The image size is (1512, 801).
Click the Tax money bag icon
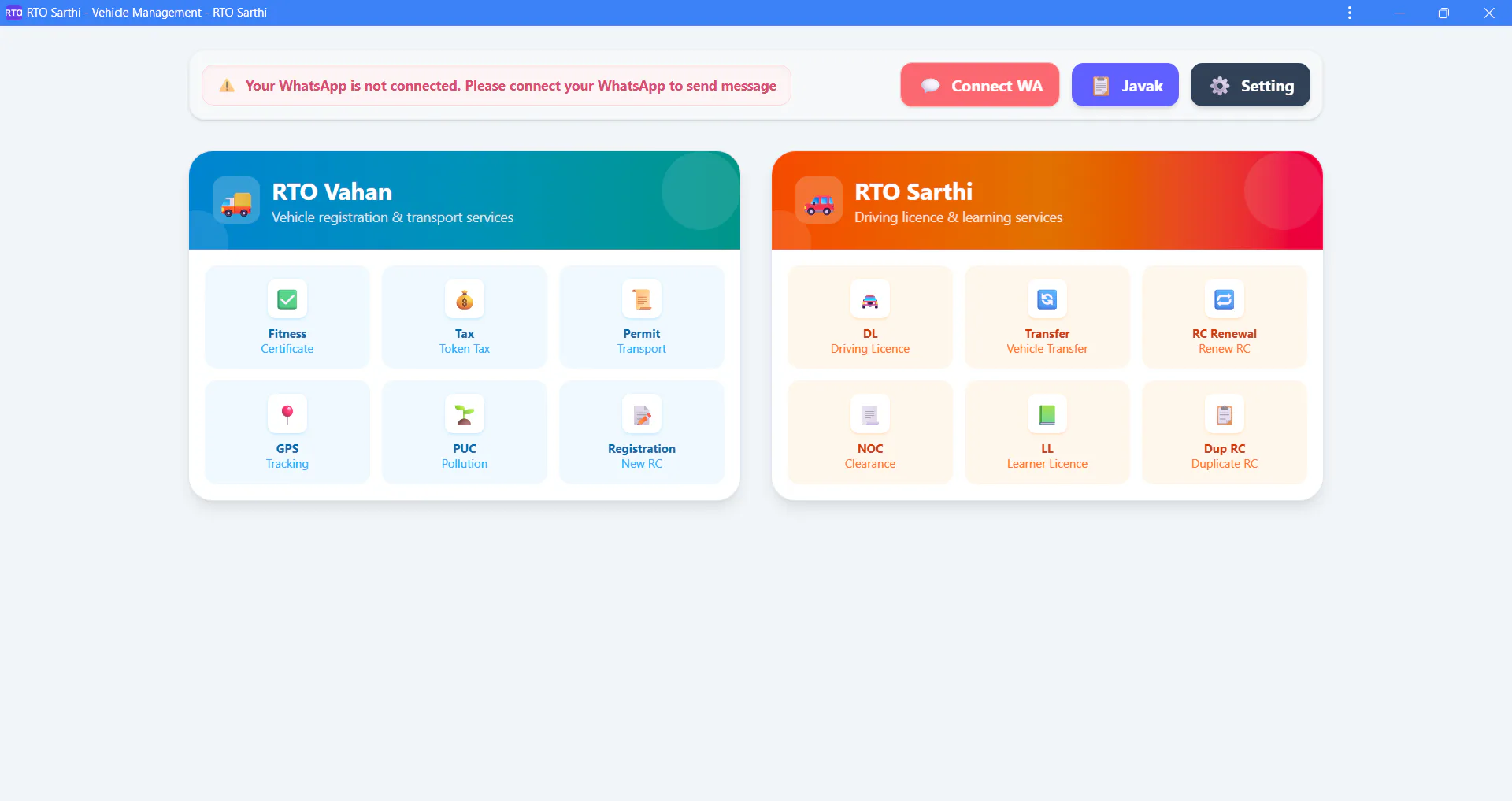click(x=465, y=299)
